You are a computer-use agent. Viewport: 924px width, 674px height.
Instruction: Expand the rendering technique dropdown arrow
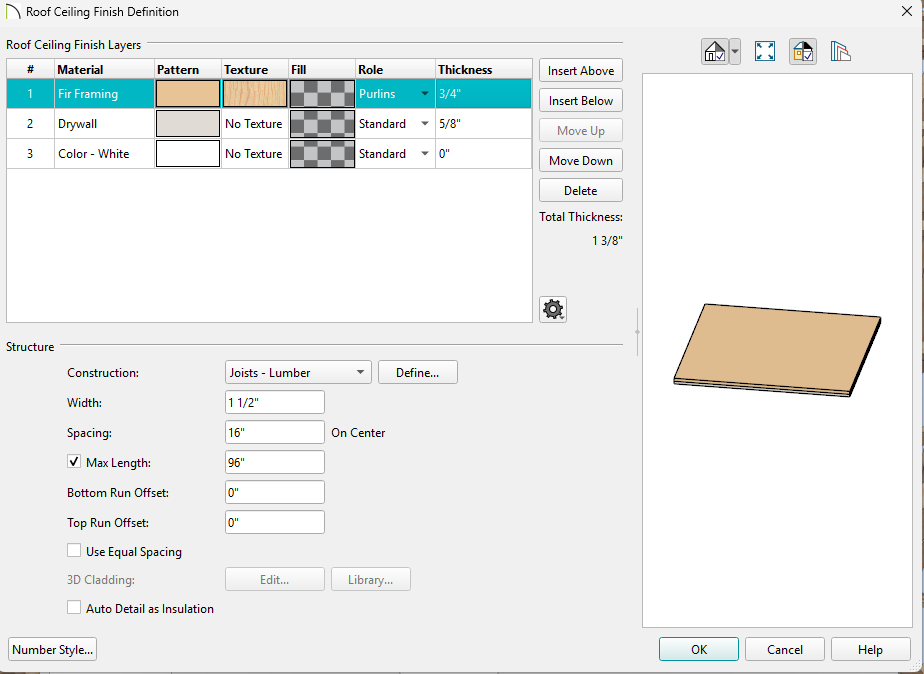[x=735, y=52]
